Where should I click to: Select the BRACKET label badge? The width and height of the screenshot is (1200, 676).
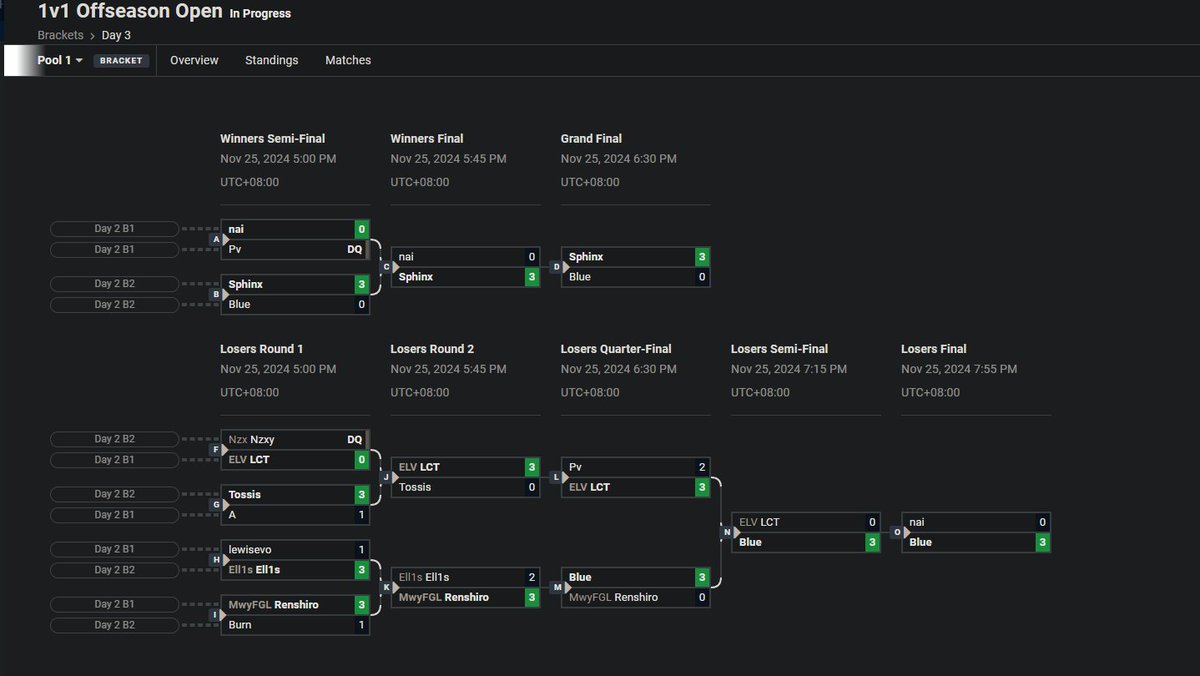coord(122,60)
